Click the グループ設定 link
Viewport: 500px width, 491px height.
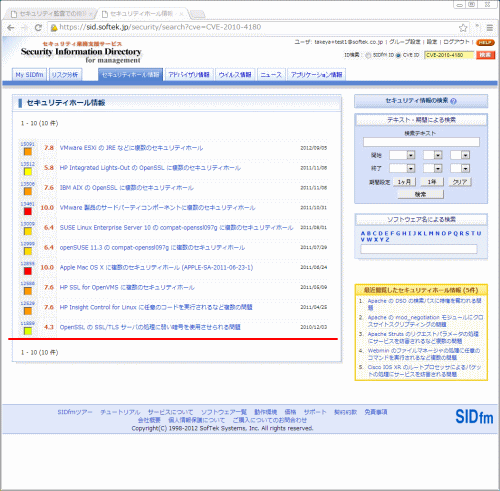pos(405,42)
